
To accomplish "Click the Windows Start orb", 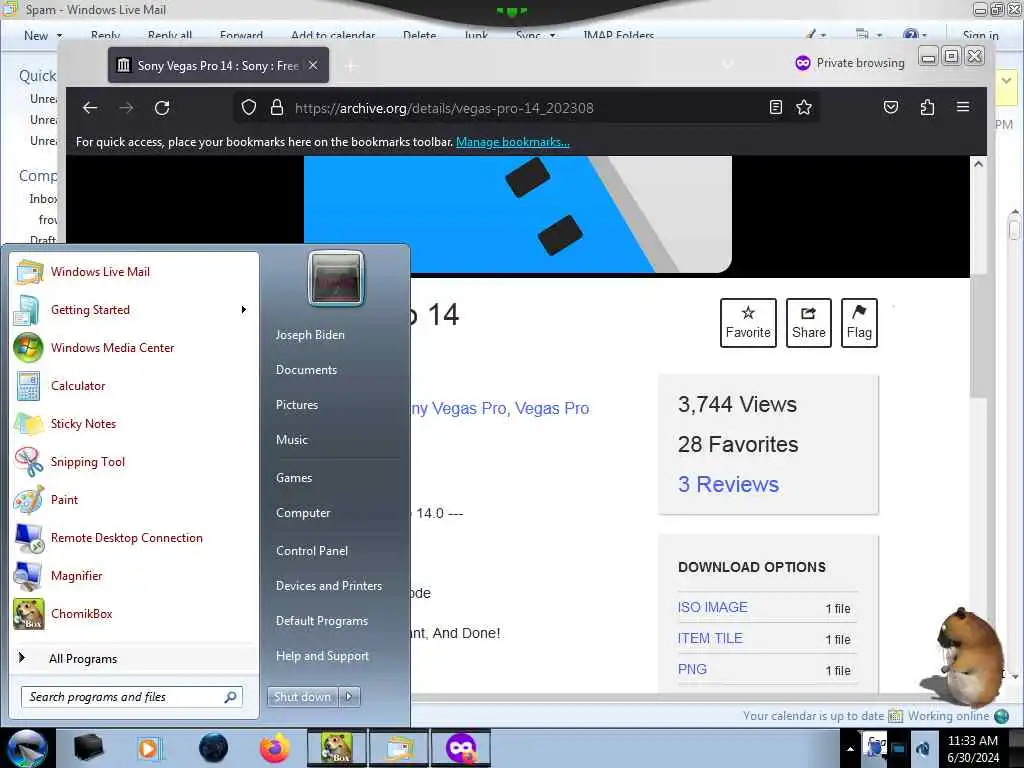I will point(27,748).
